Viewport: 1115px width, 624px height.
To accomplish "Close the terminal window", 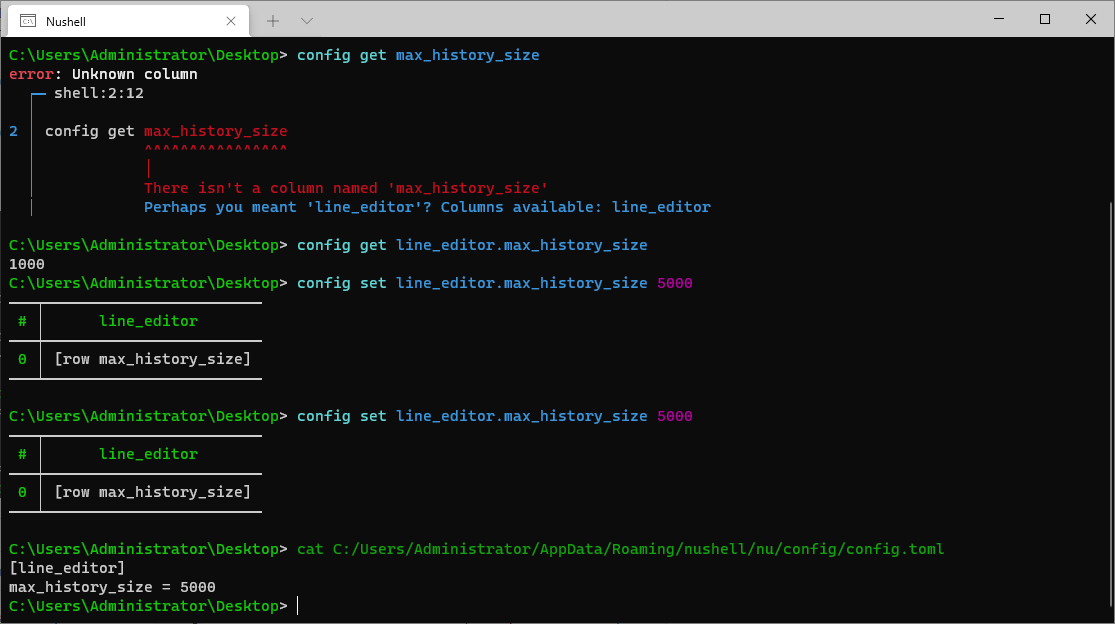I will 1091,19.
